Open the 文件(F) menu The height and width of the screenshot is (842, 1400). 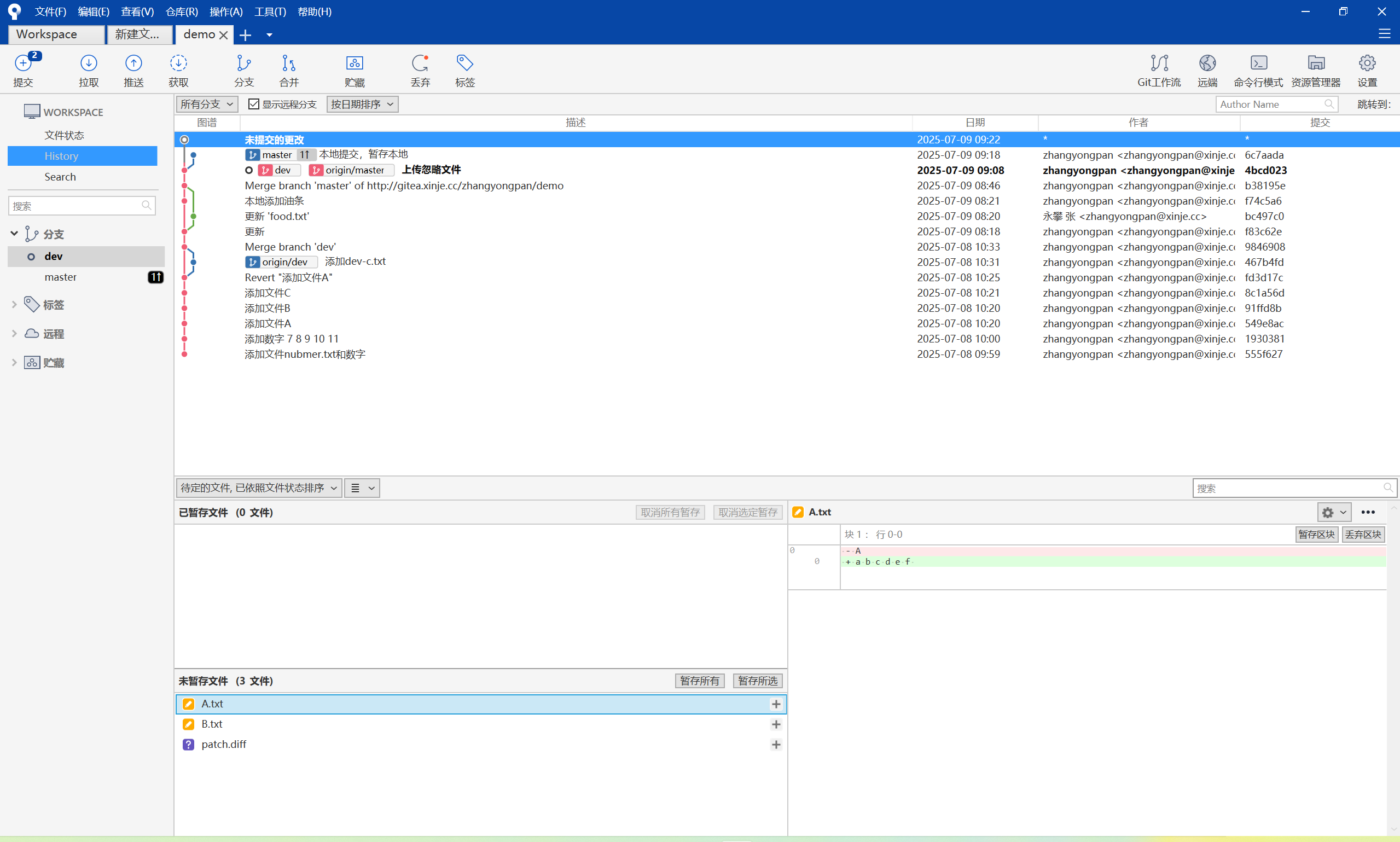coord(50,12)
